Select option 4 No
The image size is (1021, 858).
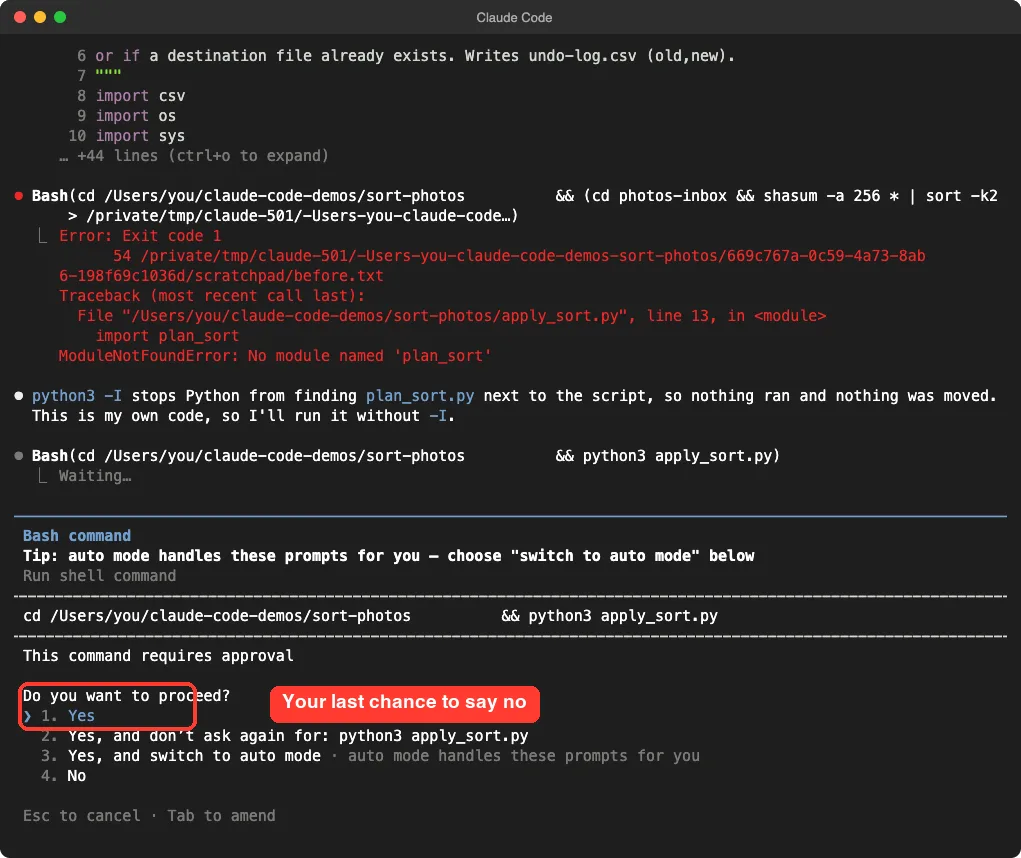coord(63,776)
